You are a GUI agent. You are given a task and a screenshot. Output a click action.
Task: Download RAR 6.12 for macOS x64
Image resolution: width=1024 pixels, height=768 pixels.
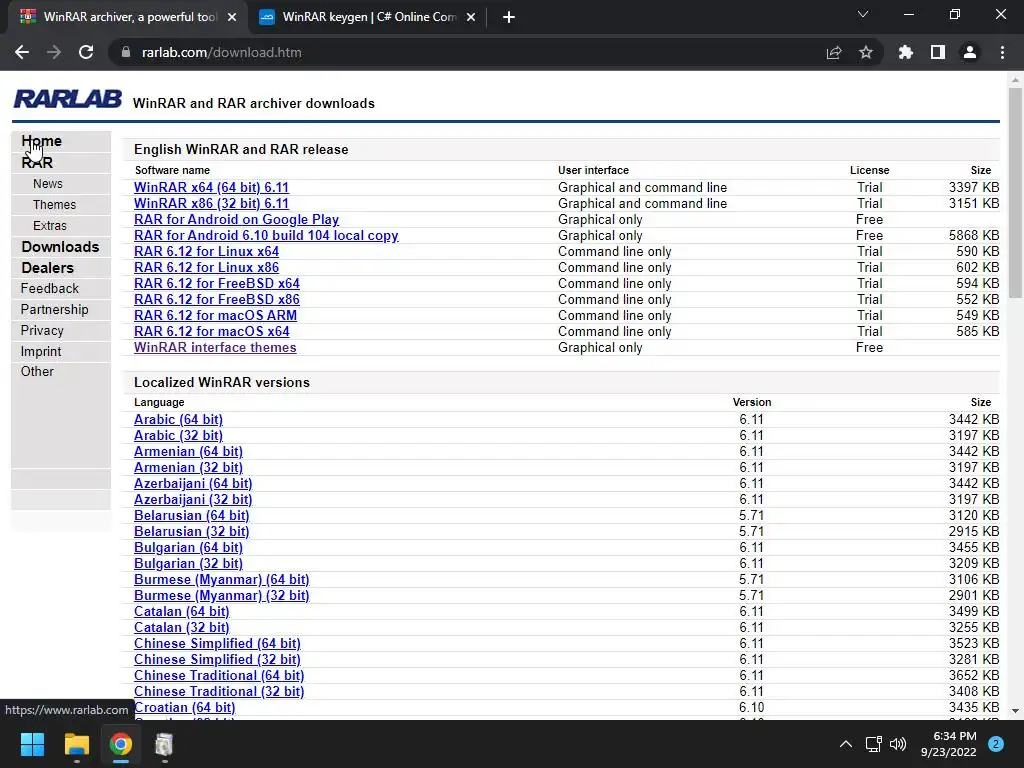coord(212,331)
